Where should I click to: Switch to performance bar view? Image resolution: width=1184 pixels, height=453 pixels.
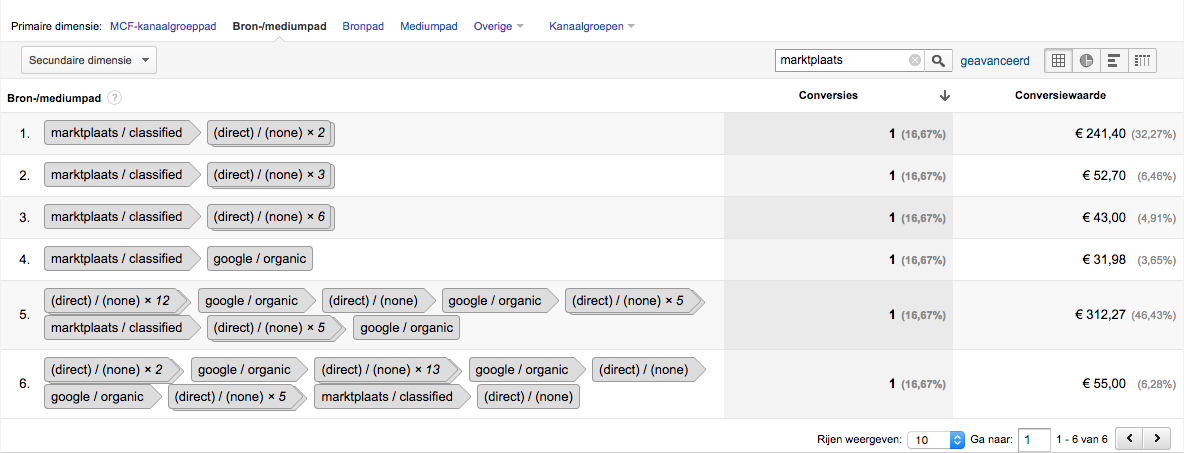pyautogui.click(x=1114, y=60)
